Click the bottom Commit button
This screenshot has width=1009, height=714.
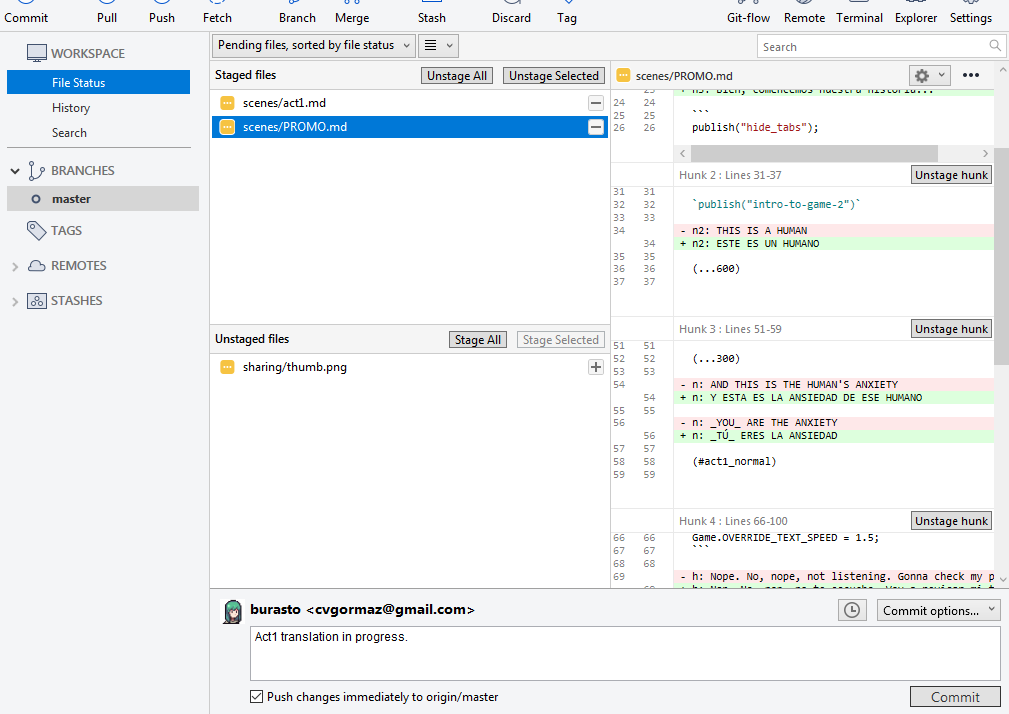tap(955, 697)
